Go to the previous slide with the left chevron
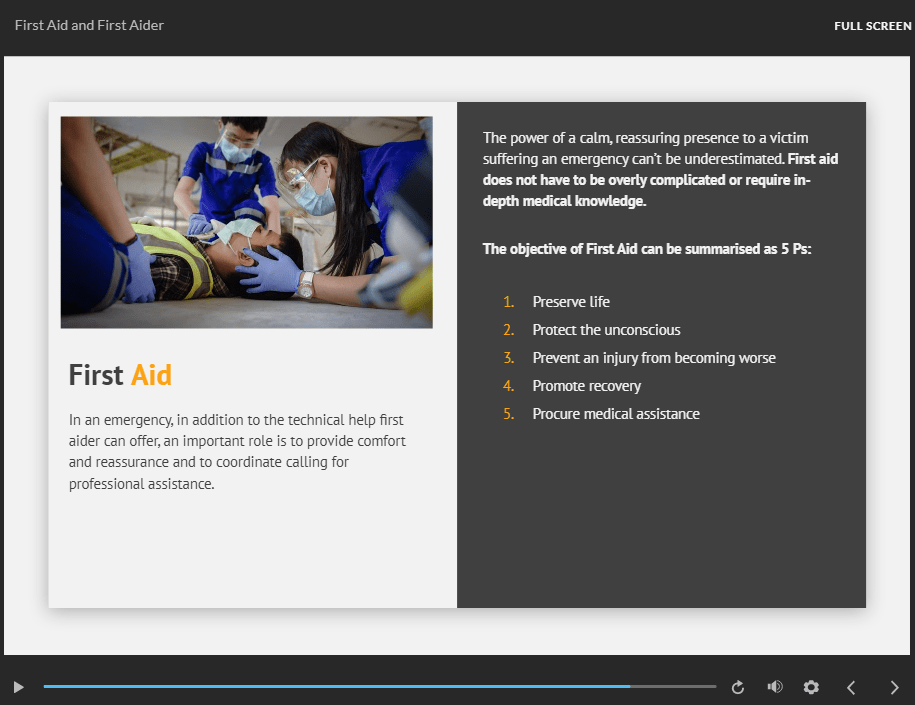This screenshot has width=915, height=705. tap(850, 687)
